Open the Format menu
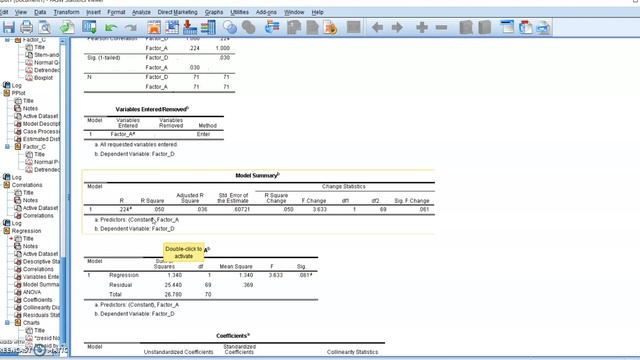640x360 pixels. tap(116, 12)
